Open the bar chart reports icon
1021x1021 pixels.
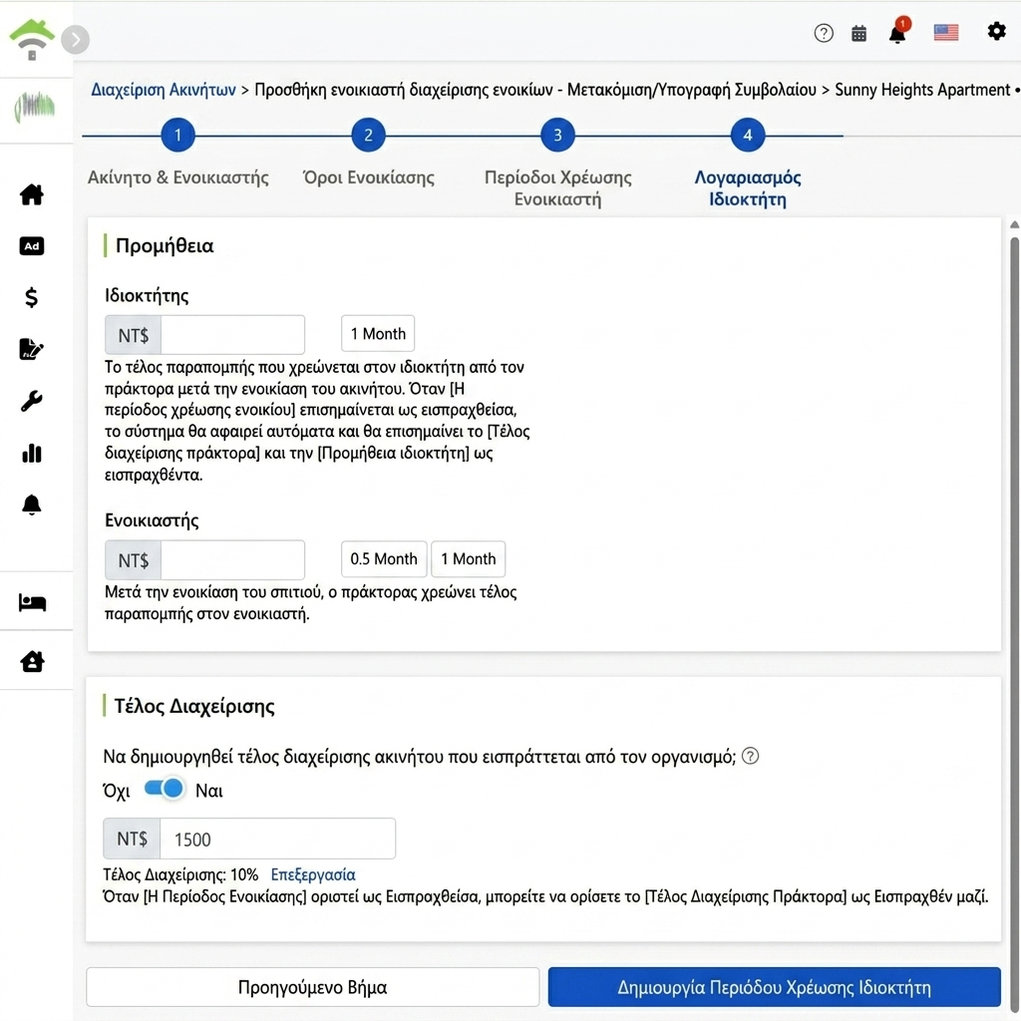coord(31,453)
